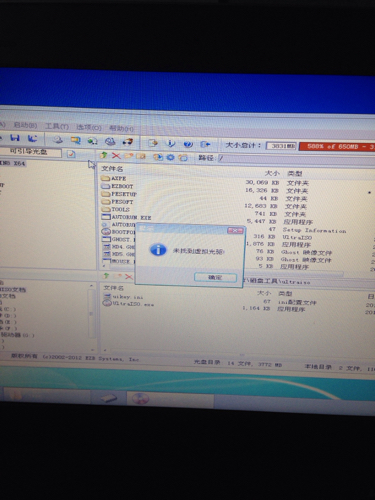Click the local tree vertical scrollbar
Screen dimensions: 375x500
click(x=91, y=313)
